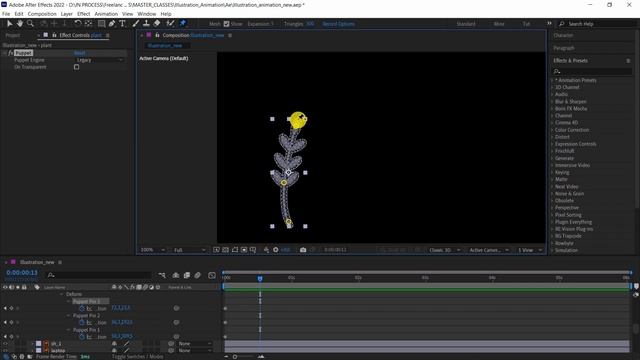Select the Eraser tool

157,24
